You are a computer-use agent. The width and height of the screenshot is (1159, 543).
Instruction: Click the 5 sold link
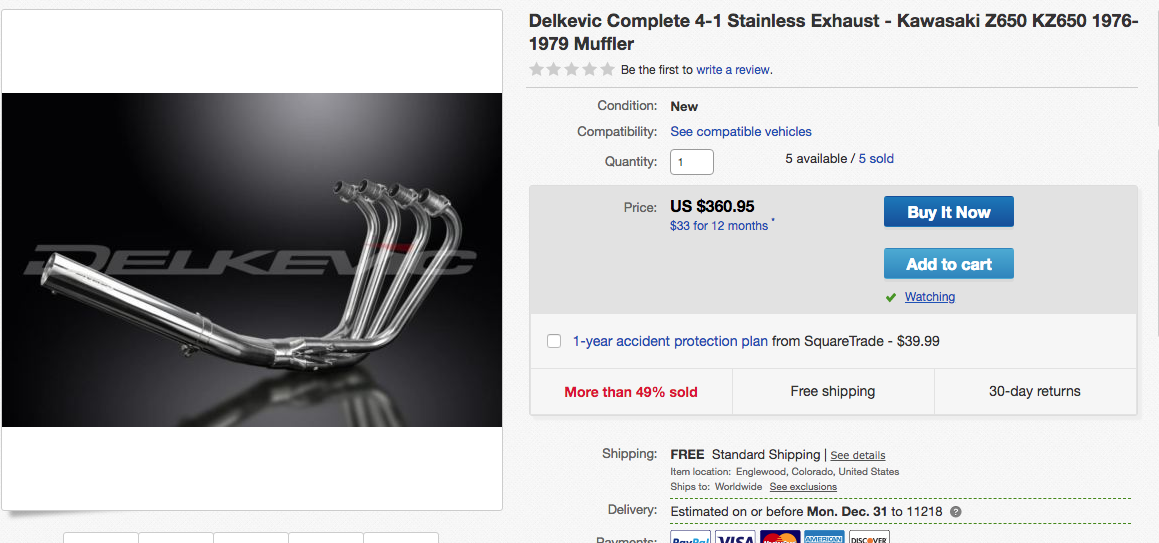[x=876, y=159]
